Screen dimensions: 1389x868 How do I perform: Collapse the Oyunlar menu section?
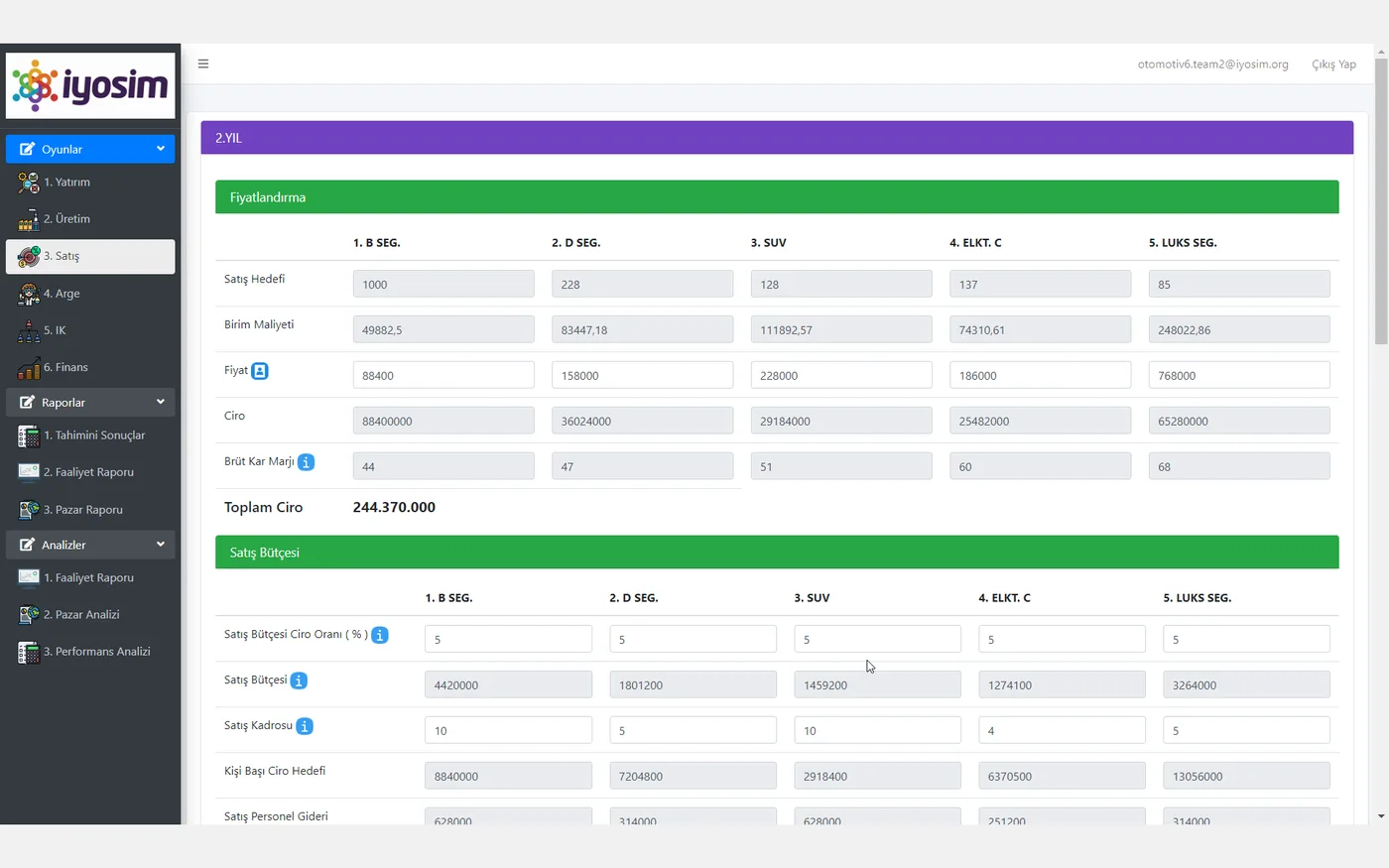coord(90,149)
